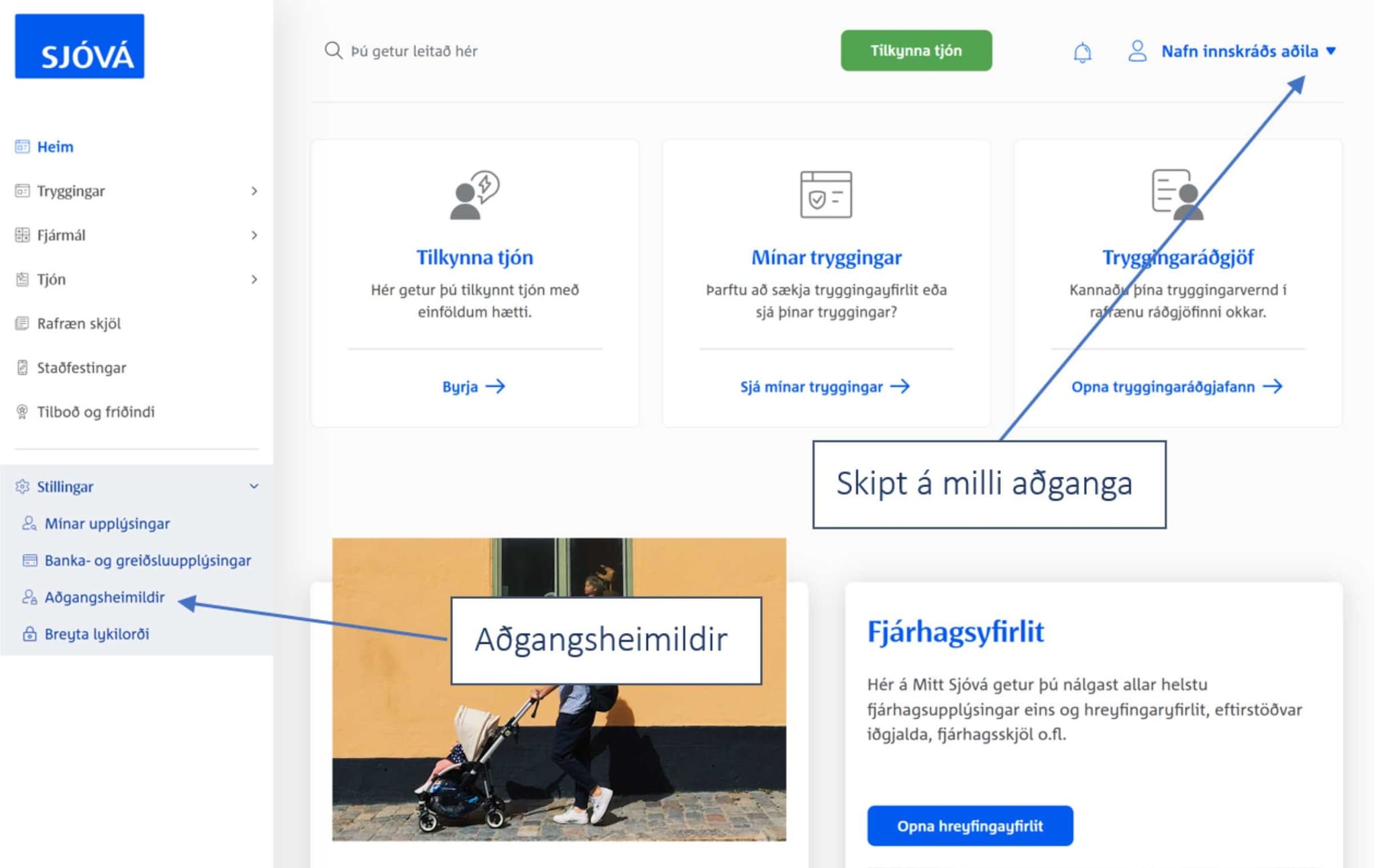Expand the Tryggingar sidebar chevron
The image size is (1374, 868).
coord(254,191)
